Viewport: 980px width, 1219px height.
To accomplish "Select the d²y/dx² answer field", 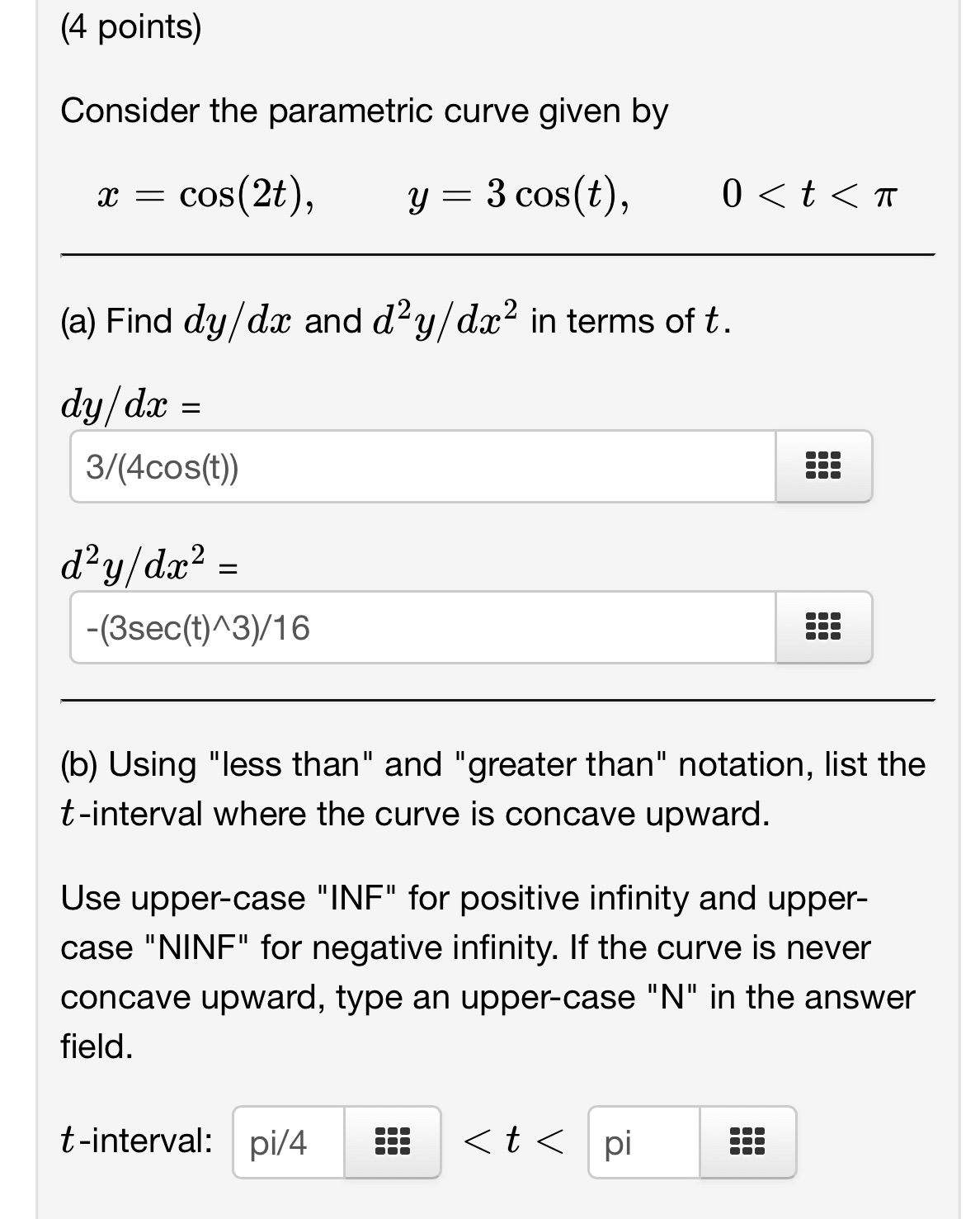I will (412, 628).
